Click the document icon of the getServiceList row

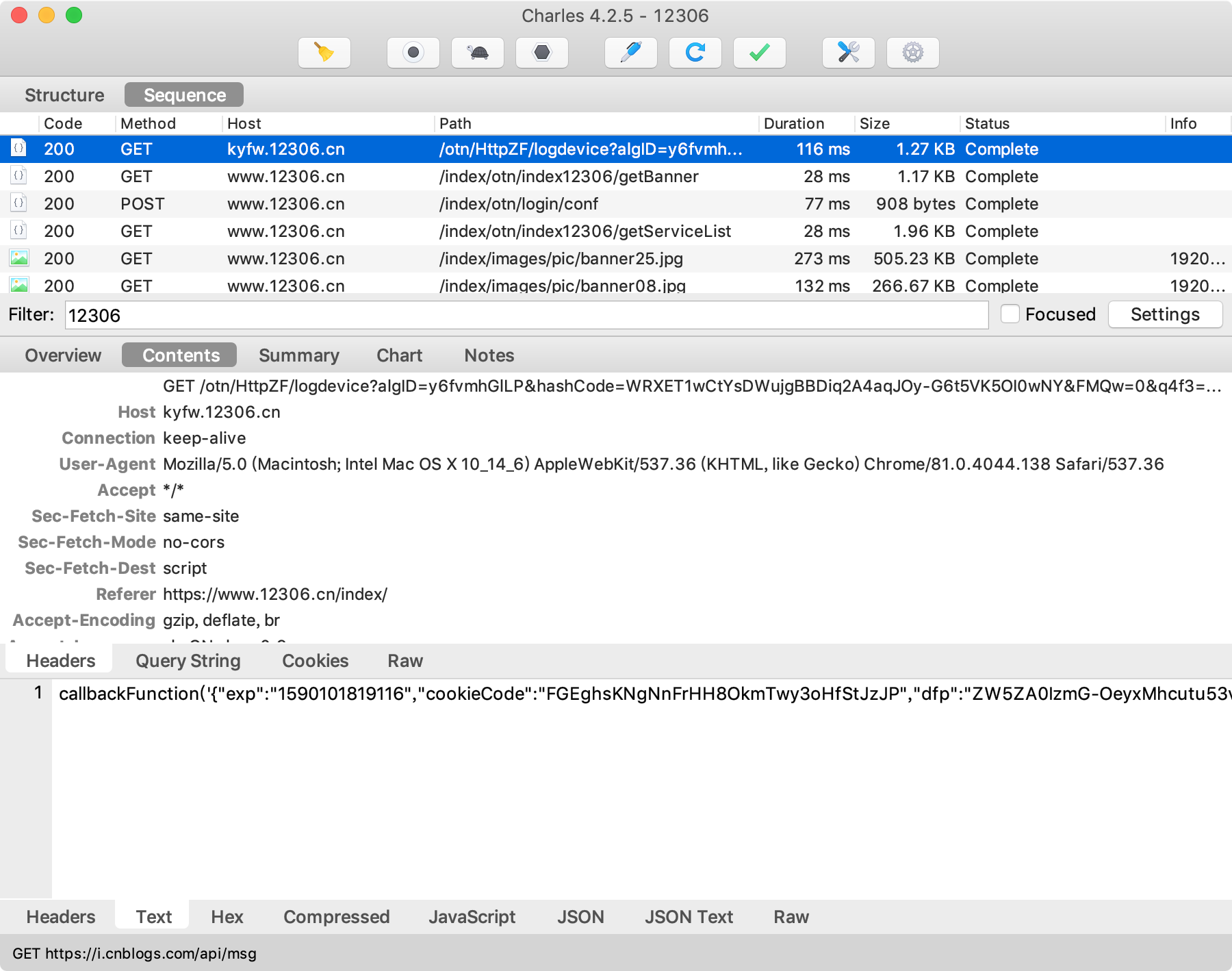[x=19, y=231]
